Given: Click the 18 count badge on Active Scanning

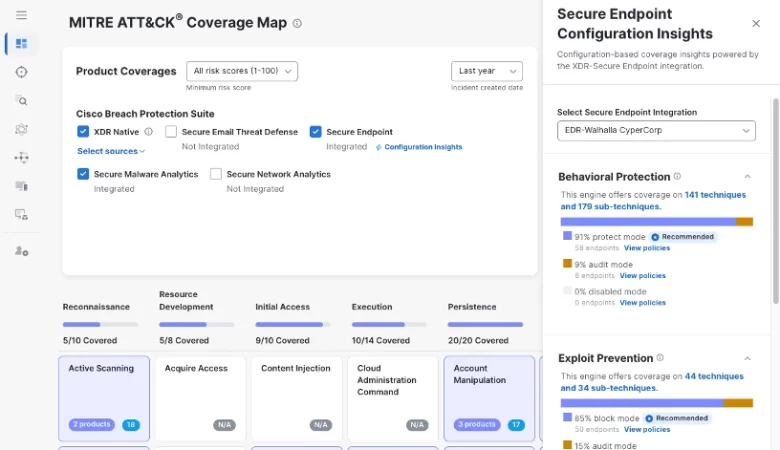Looking at the screenshot, I should tap(131, 425).
